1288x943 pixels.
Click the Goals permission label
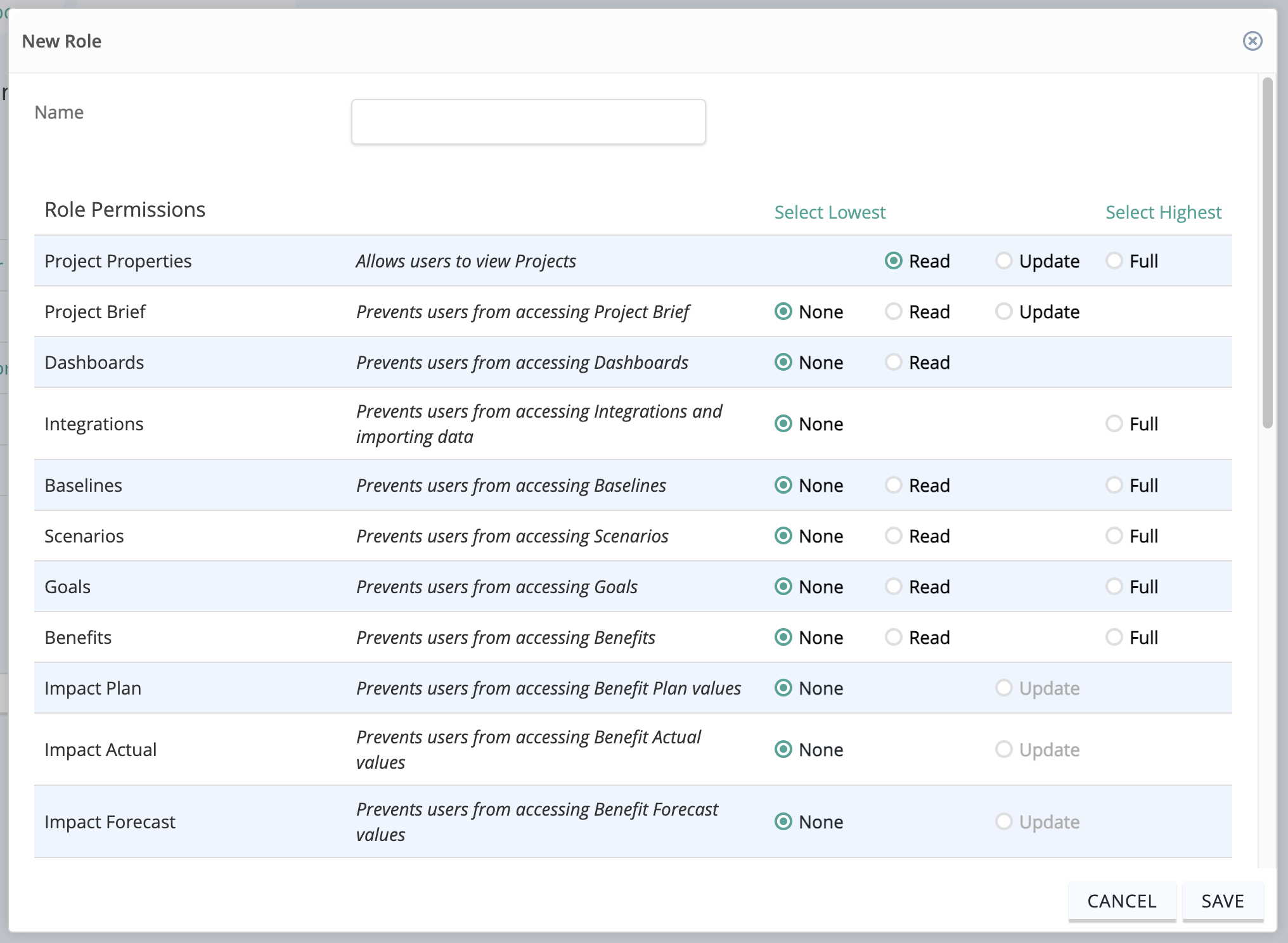[67, 587]
